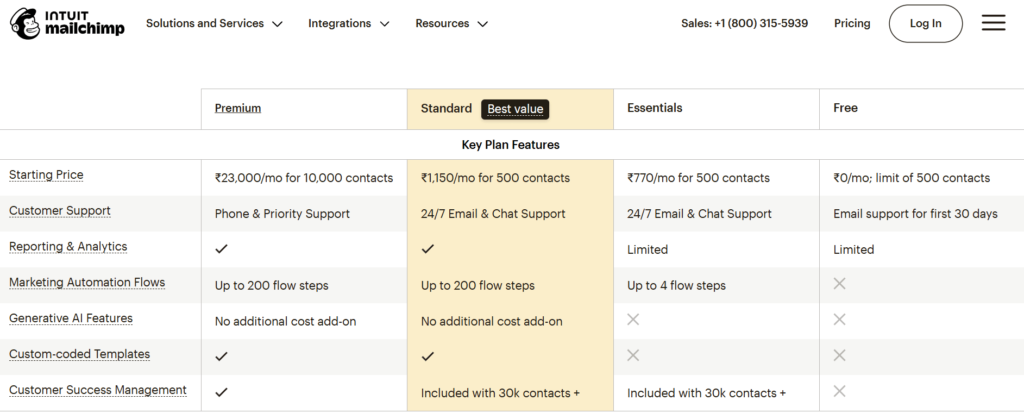Image resolution: width=1024 pixels, height=419 pixels.
Task: Click Standard 24/7 Email & Chat Support
Action: tap(493, 214)
